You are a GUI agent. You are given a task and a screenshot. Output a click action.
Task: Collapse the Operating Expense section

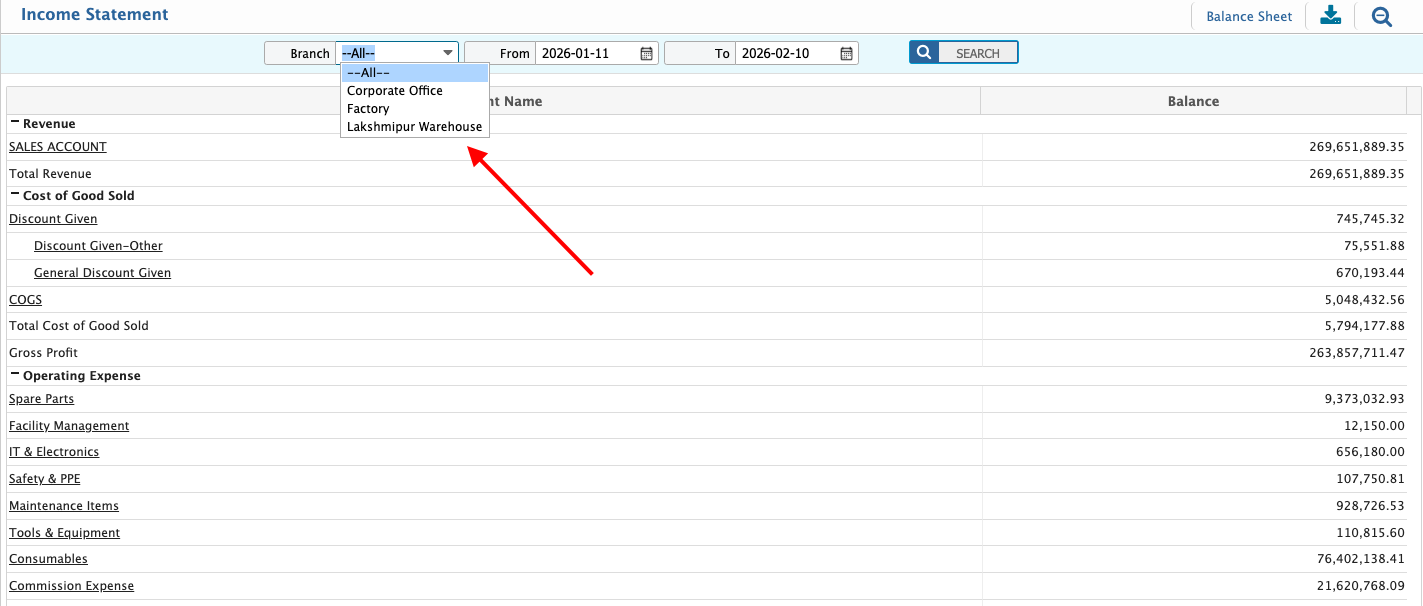(14, 375)
